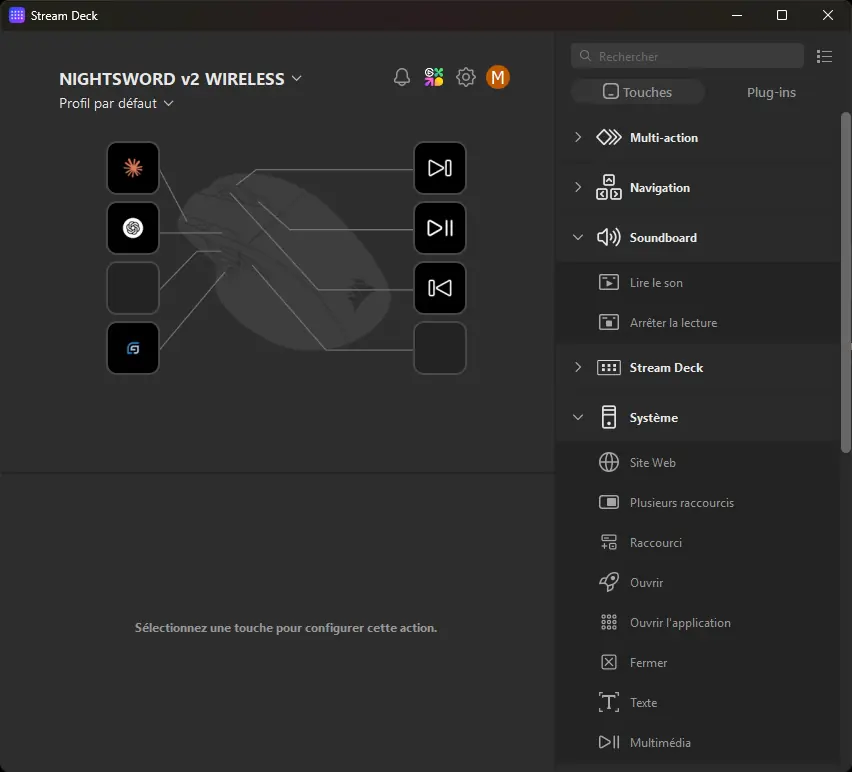Click the Multi-action category title

663,137
